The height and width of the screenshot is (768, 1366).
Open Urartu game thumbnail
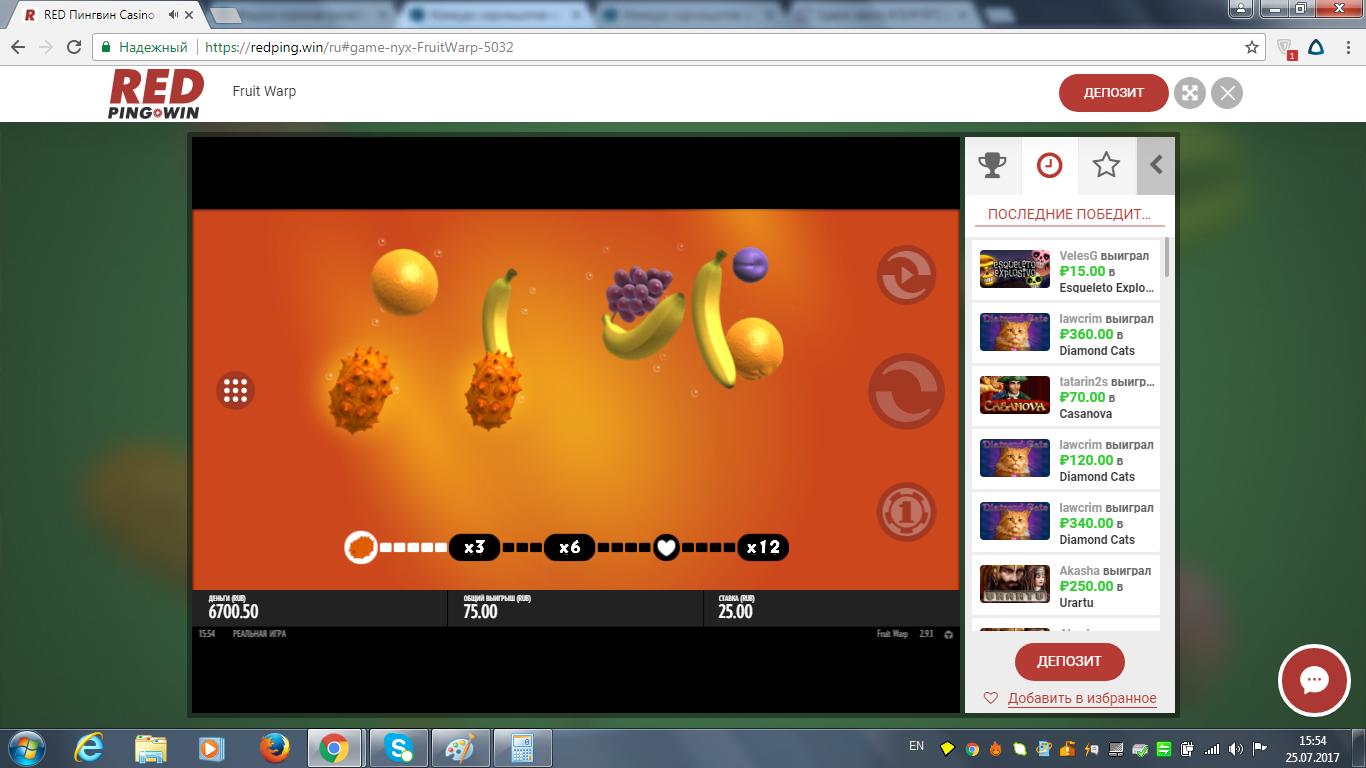coord(1014,584)
